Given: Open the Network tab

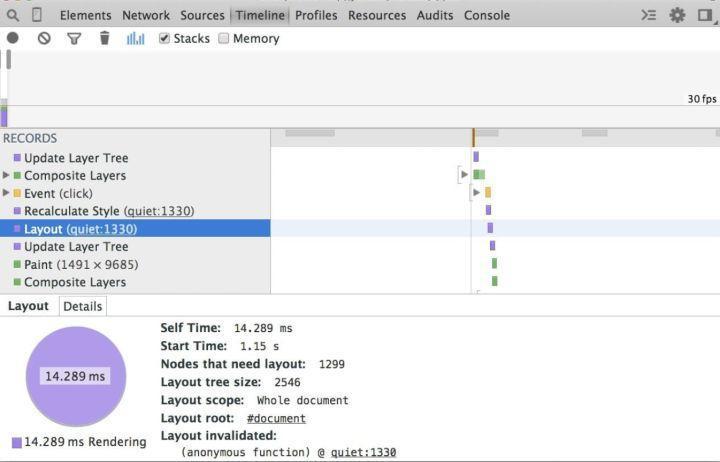Looking at the screenshot, I should (x=146, y=15).
